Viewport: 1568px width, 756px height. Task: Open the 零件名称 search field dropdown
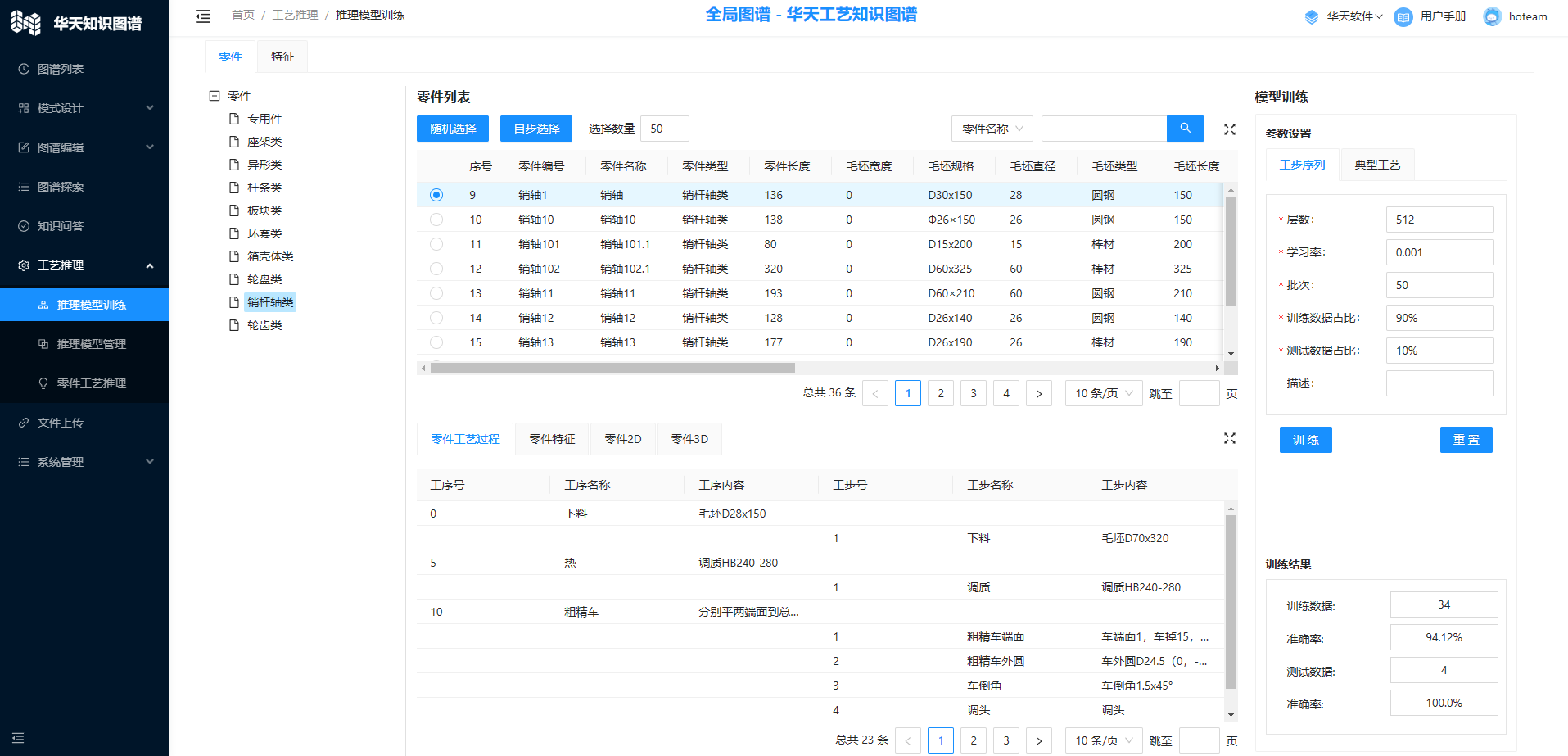(992, 129)
